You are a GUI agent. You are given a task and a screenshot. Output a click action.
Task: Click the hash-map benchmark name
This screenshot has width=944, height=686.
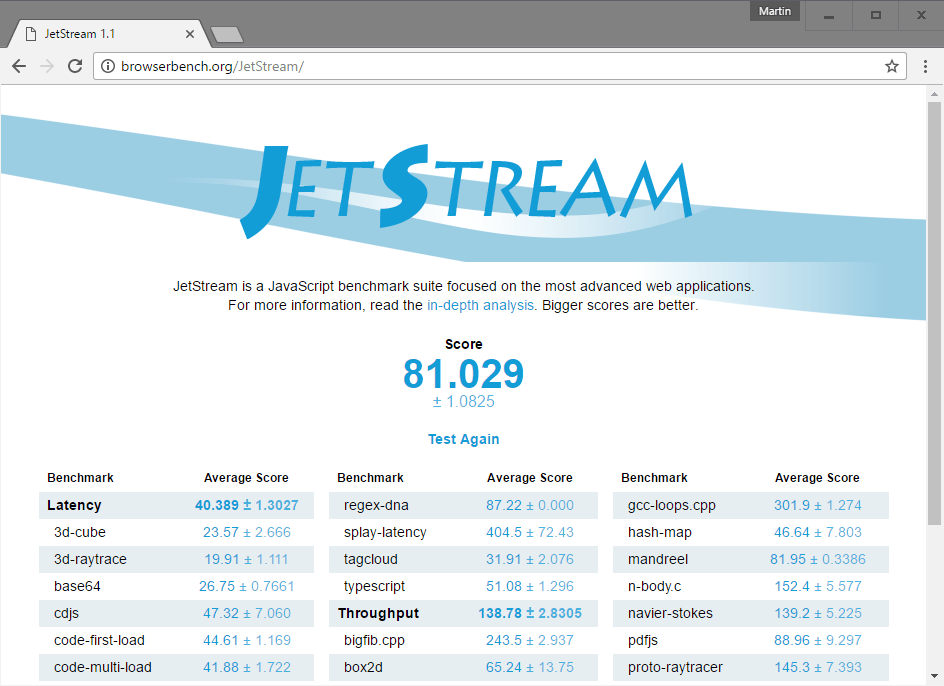(x=660, y=532)
